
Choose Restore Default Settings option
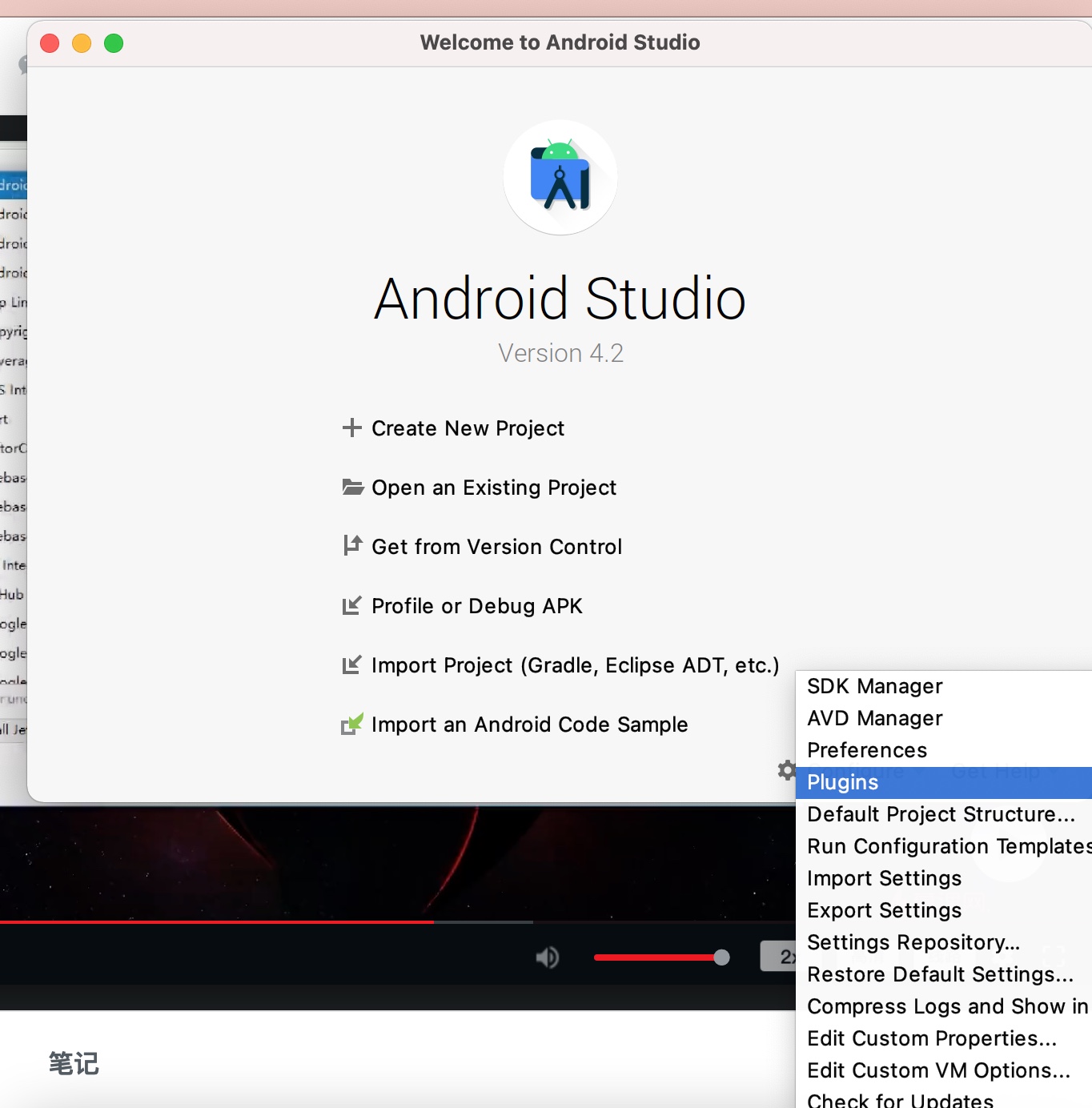(x=940, y=974)
